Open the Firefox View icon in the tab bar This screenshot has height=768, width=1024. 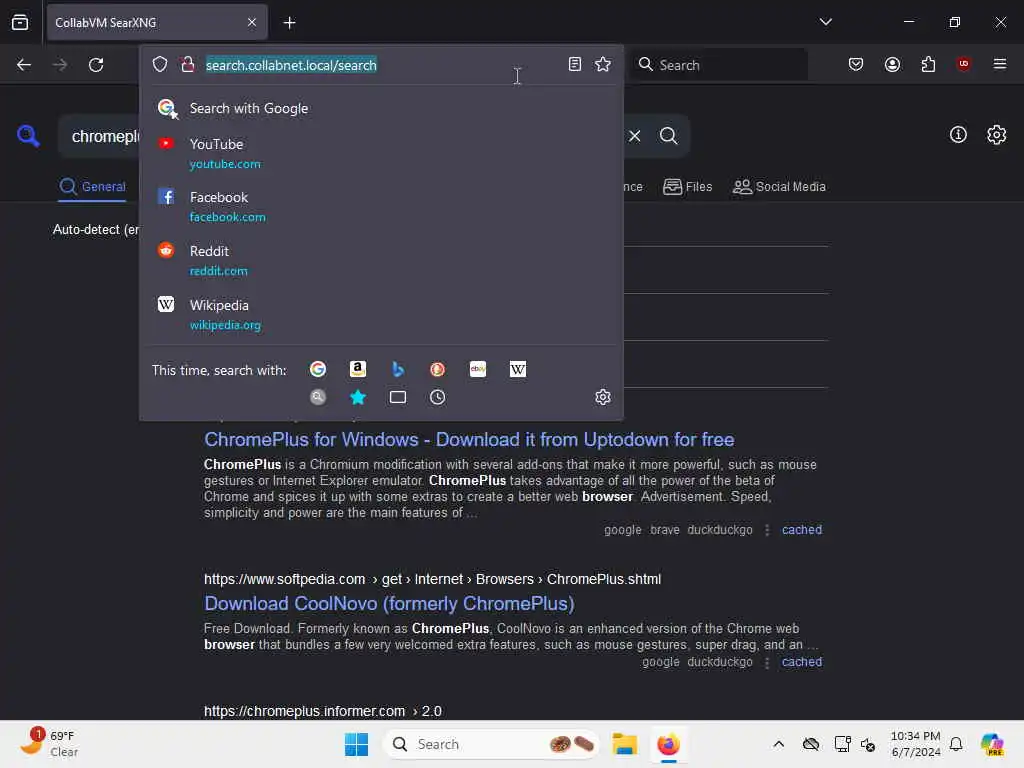click(x=20, y=22)
